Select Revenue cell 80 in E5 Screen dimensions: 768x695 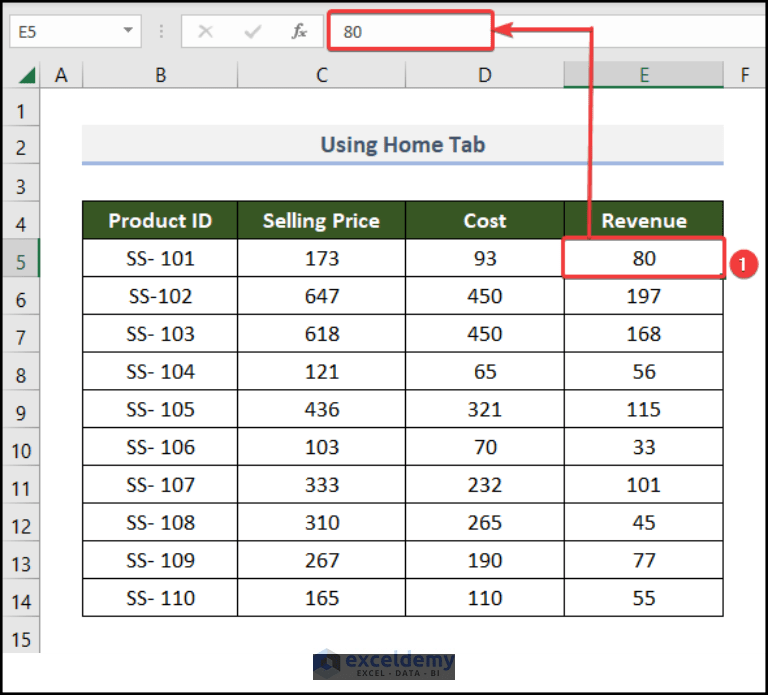click(644, 258)
